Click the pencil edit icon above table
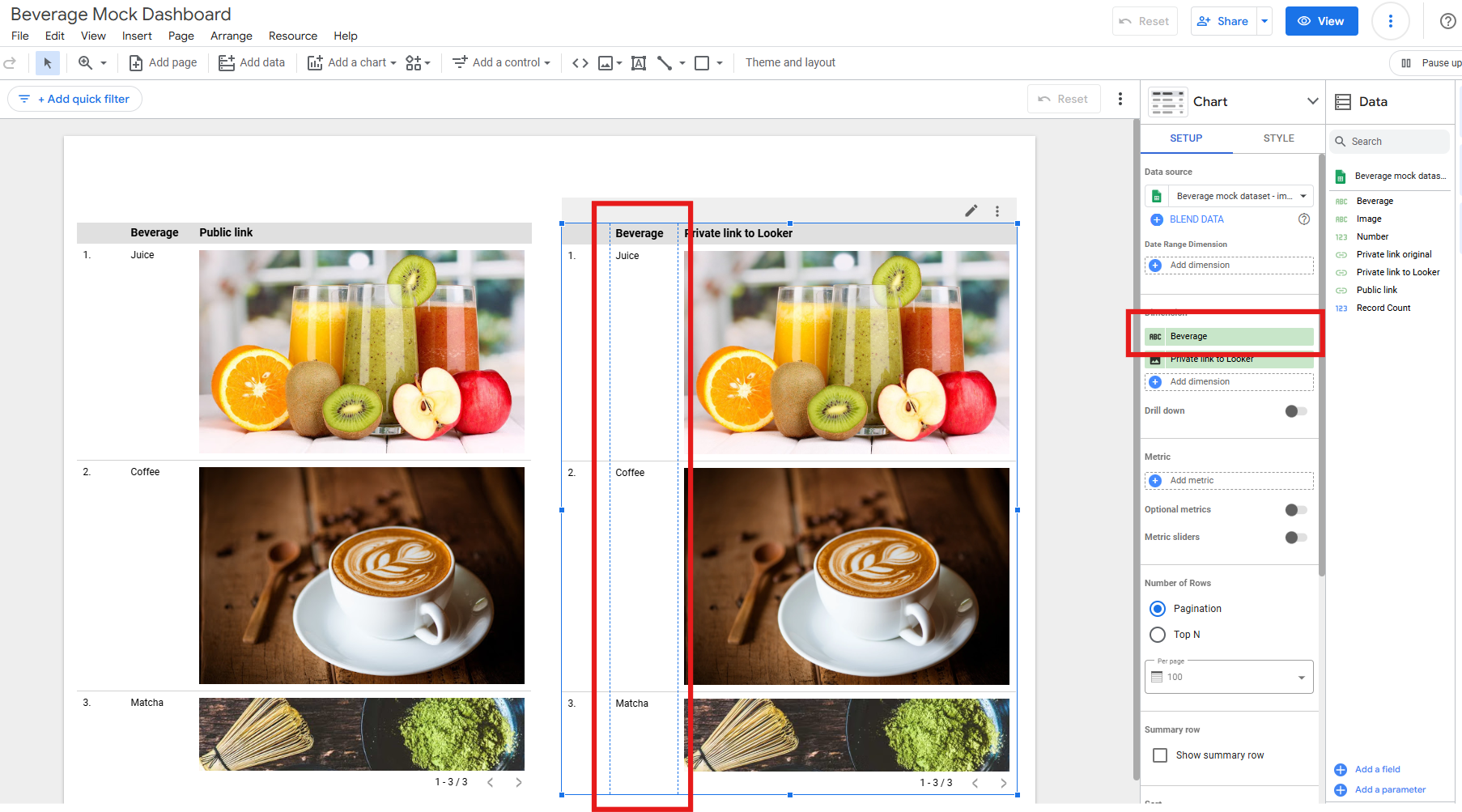Image resolution: width=1462 pixels, height=812 pixels. pos(971,211)
